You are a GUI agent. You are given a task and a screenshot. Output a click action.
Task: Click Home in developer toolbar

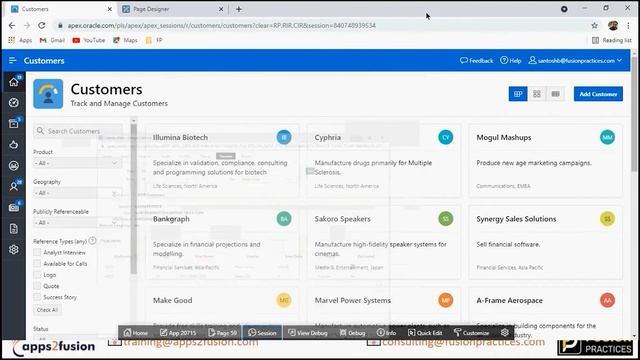pos(136,333)
